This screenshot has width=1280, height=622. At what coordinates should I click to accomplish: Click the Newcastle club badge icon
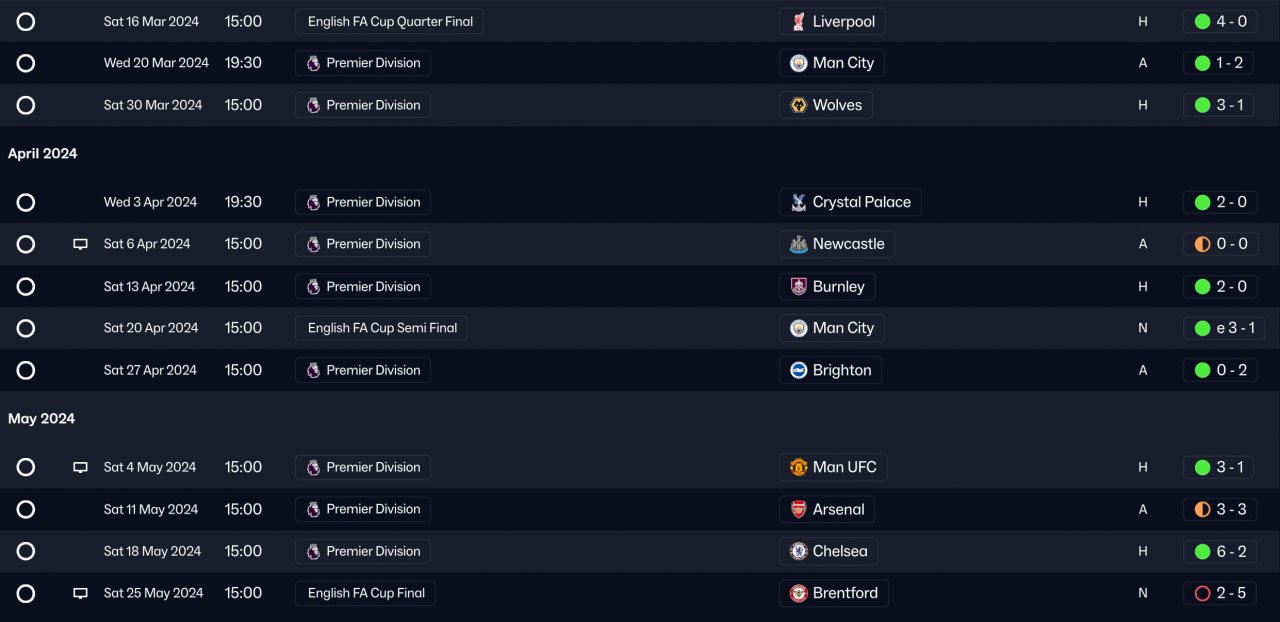(x=798, y=244)
